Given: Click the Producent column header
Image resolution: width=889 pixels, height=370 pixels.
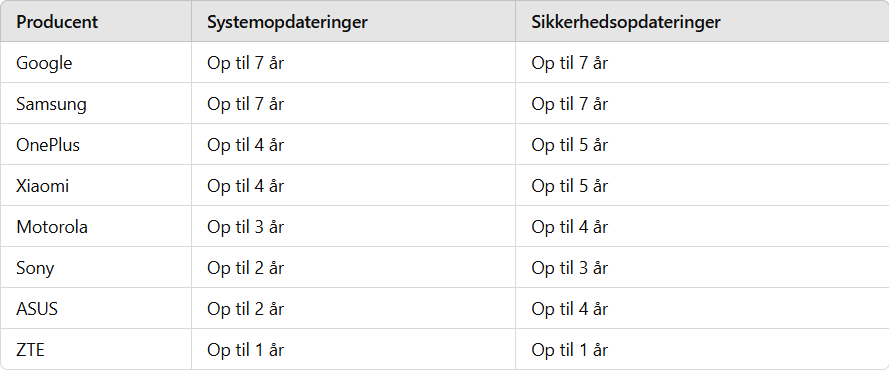Looking at the screenshot, I should pyautogui.click(x=96, y=22).
